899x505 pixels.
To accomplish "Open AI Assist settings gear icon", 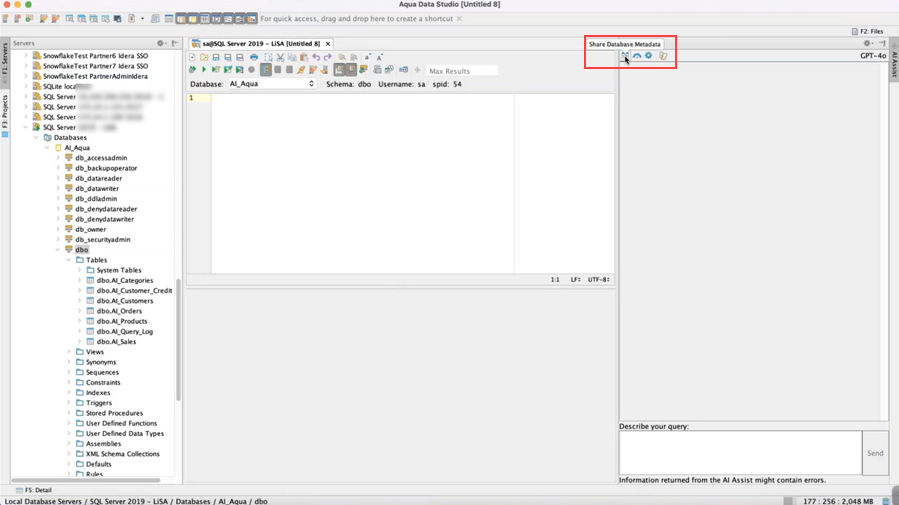I will tap(648, 56).
